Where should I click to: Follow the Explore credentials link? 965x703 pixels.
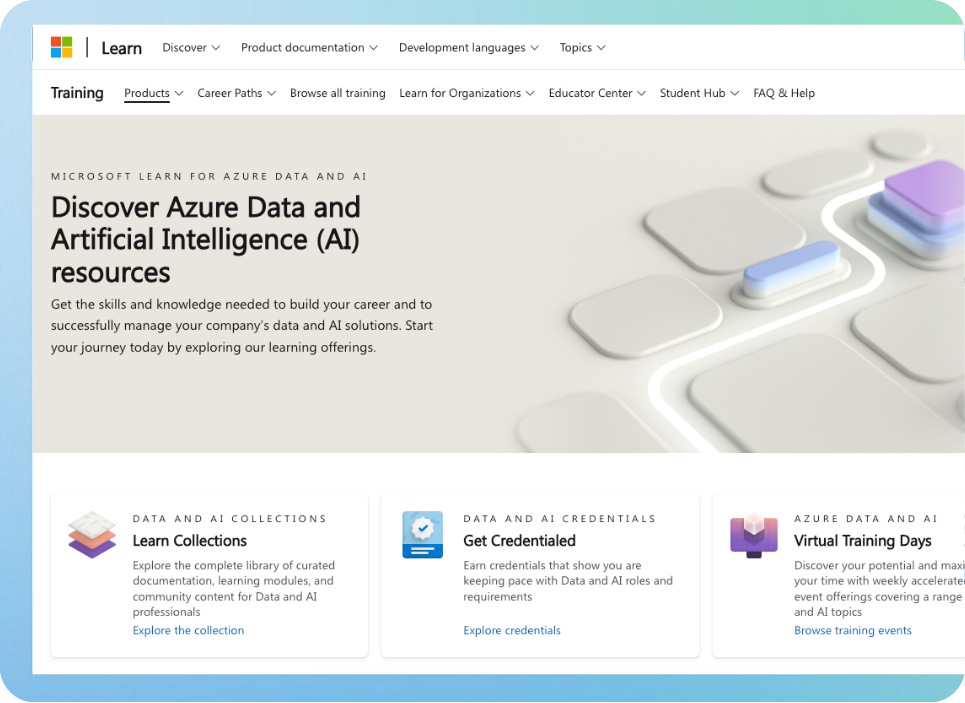pyautogui.click(x=512, y=630)
